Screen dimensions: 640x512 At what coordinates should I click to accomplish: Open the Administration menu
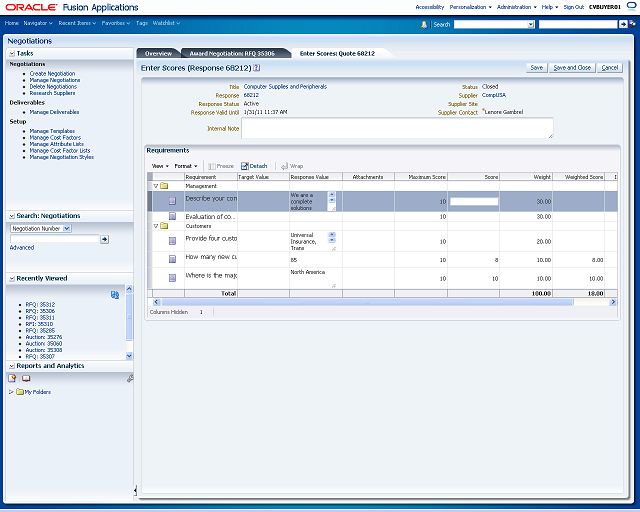tap(517, 7)
